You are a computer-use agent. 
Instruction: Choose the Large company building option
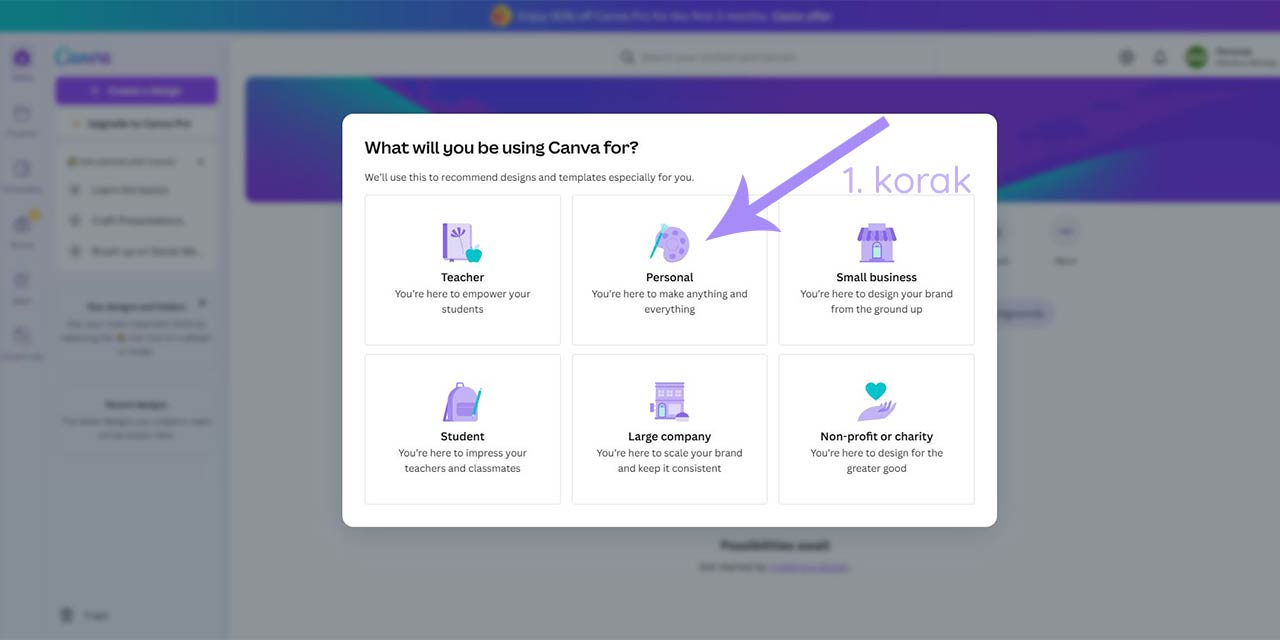click(669, 402)
